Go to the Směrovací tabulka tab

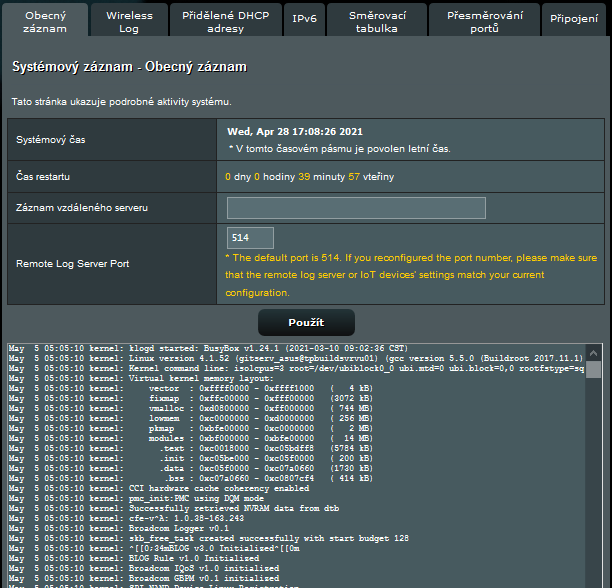pos(376,22)
